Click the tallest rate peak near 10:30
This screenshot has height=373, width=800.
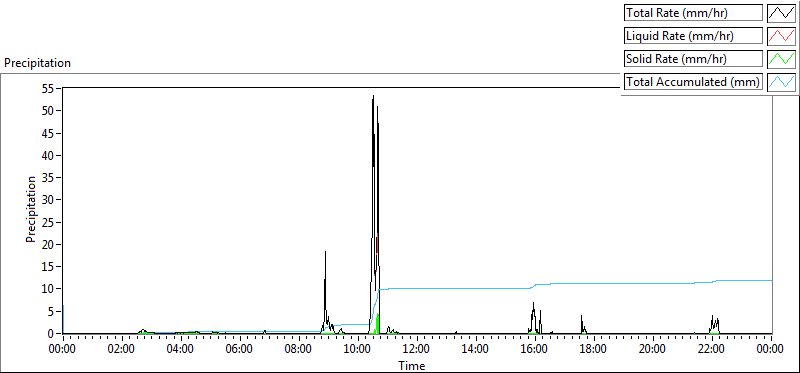[373, 96]
